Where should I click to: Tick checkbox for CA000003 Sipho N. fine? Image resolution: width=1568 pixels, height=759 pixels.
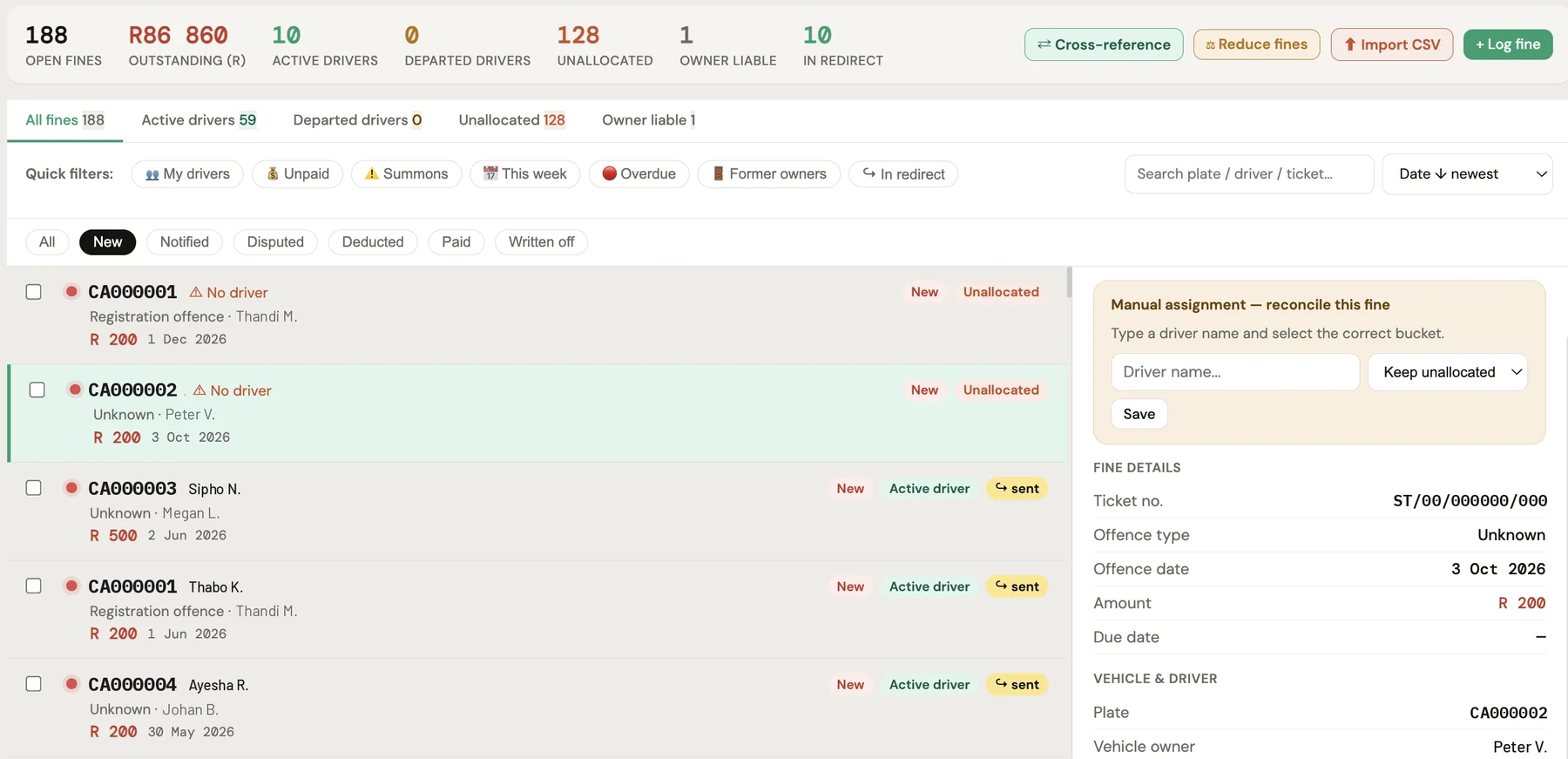[x=34, y=488]
